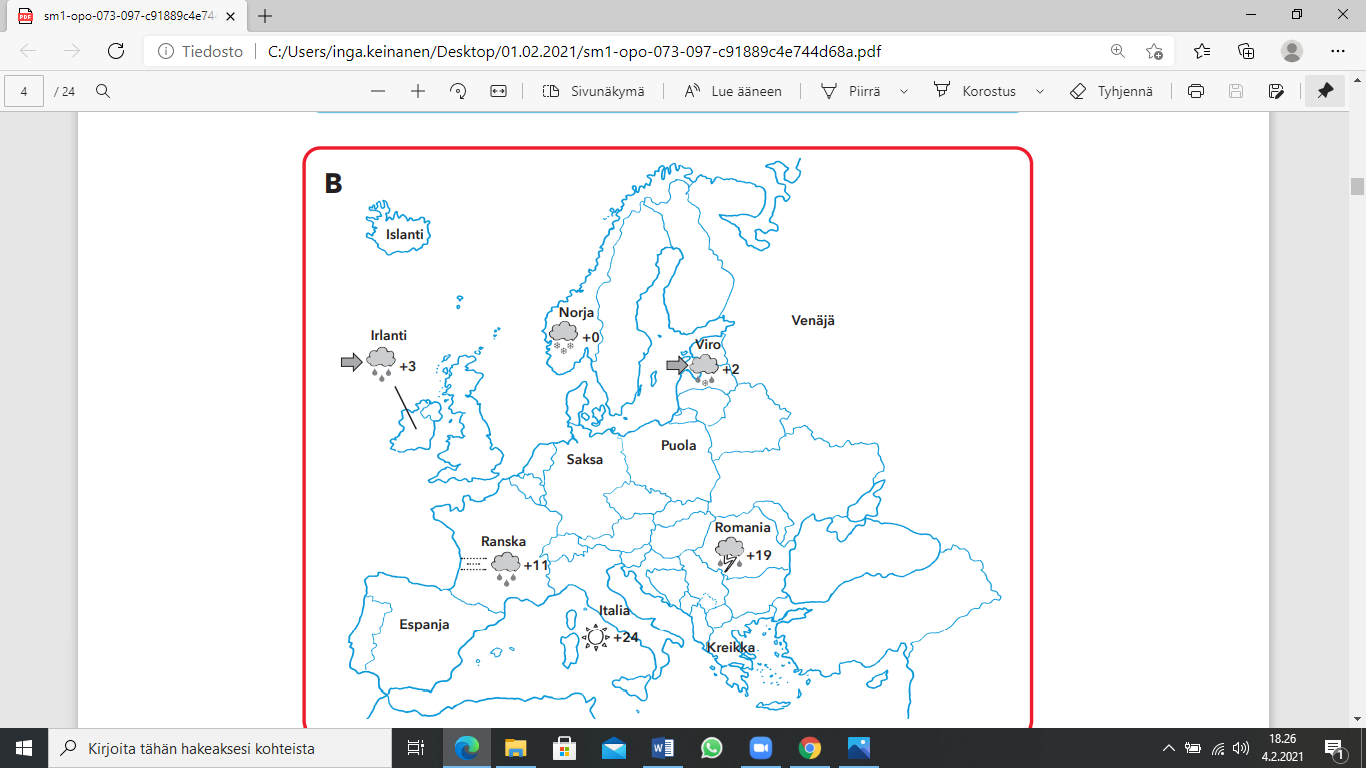Click Kreikka label on map
Image resolution: width=1366 pixels, height=768 pixels.
731,648
